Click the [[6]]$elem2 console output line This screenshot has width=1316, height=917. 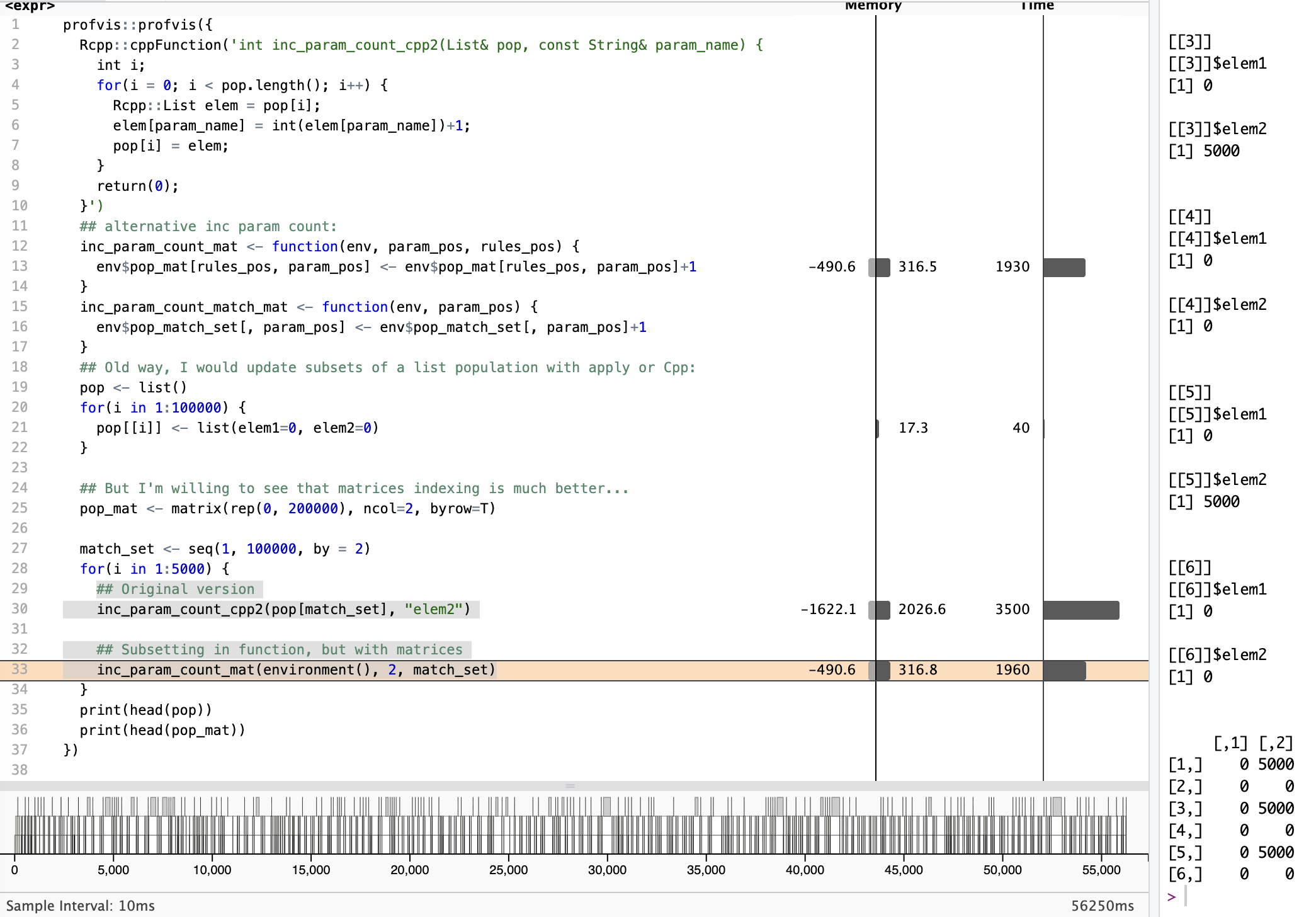point(1217,655)
